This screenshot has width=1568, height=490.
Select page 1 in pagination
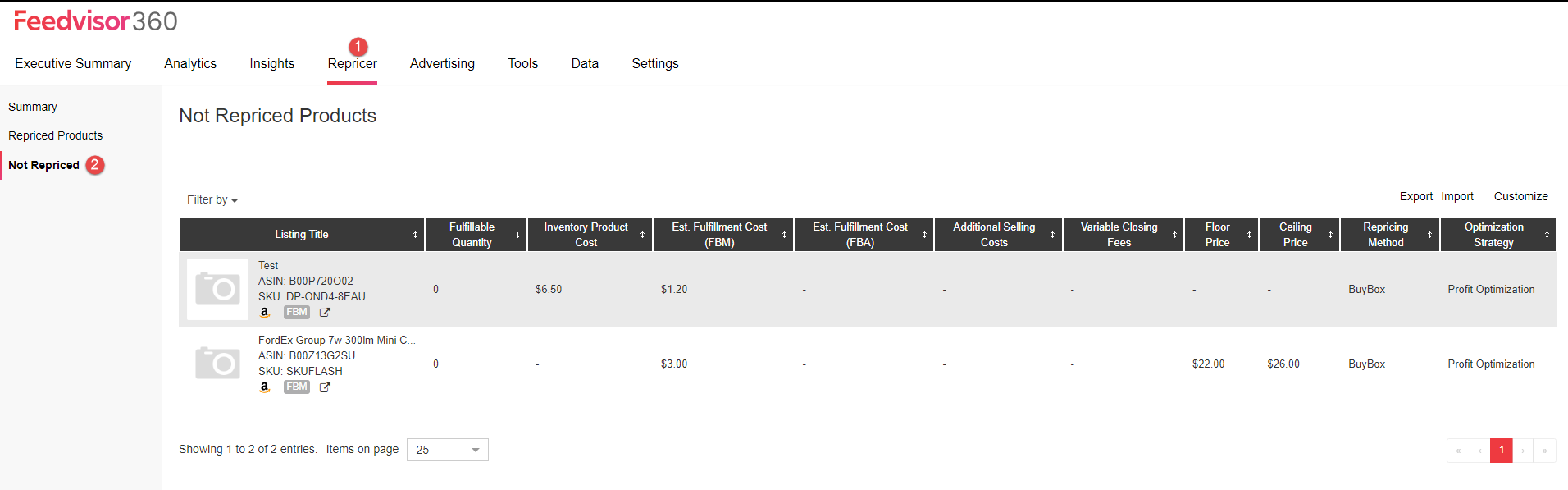(x=1502, y=451)
